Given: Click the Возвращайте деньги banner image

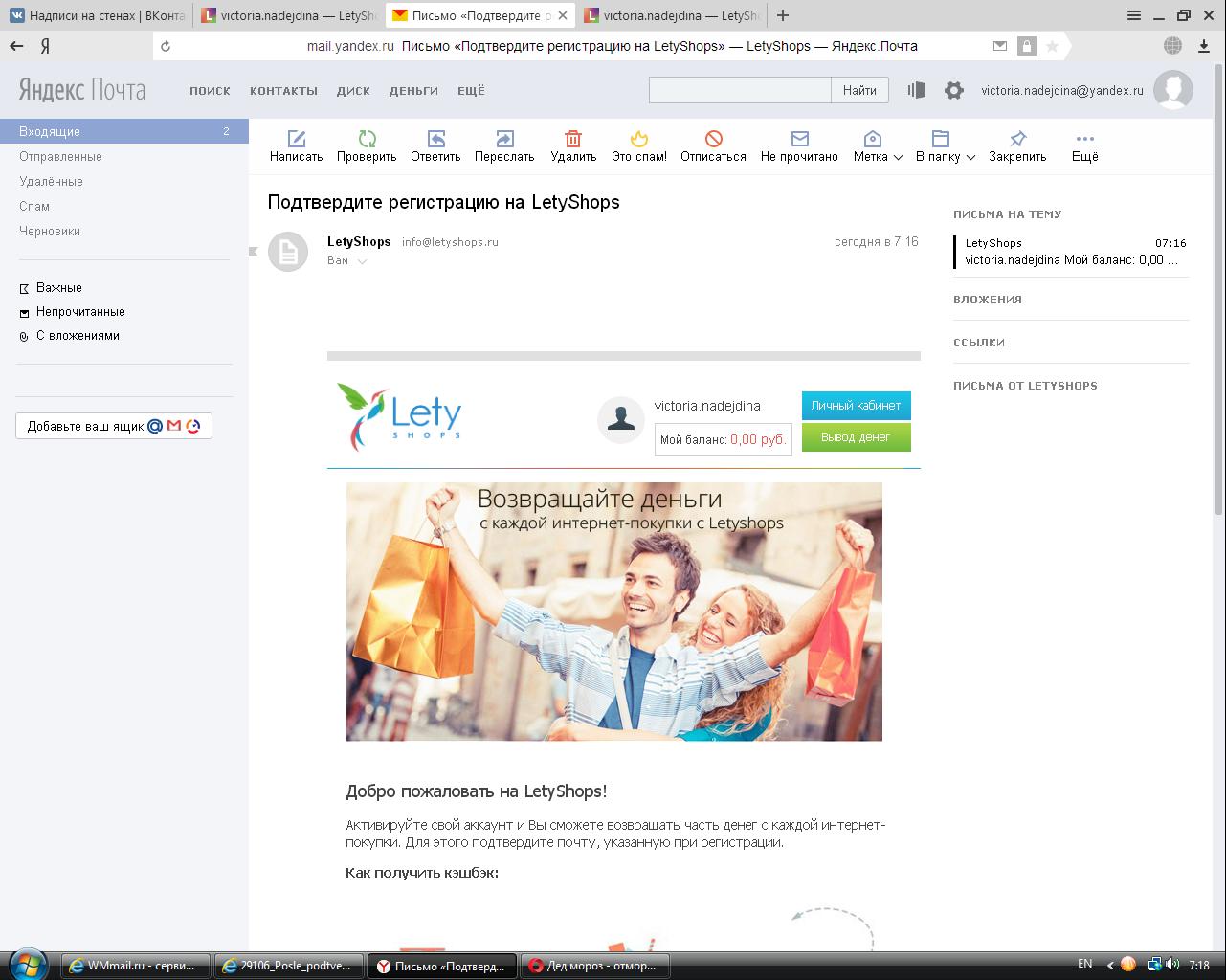Looking at the screenshot, I should click(x=614, y=612).
